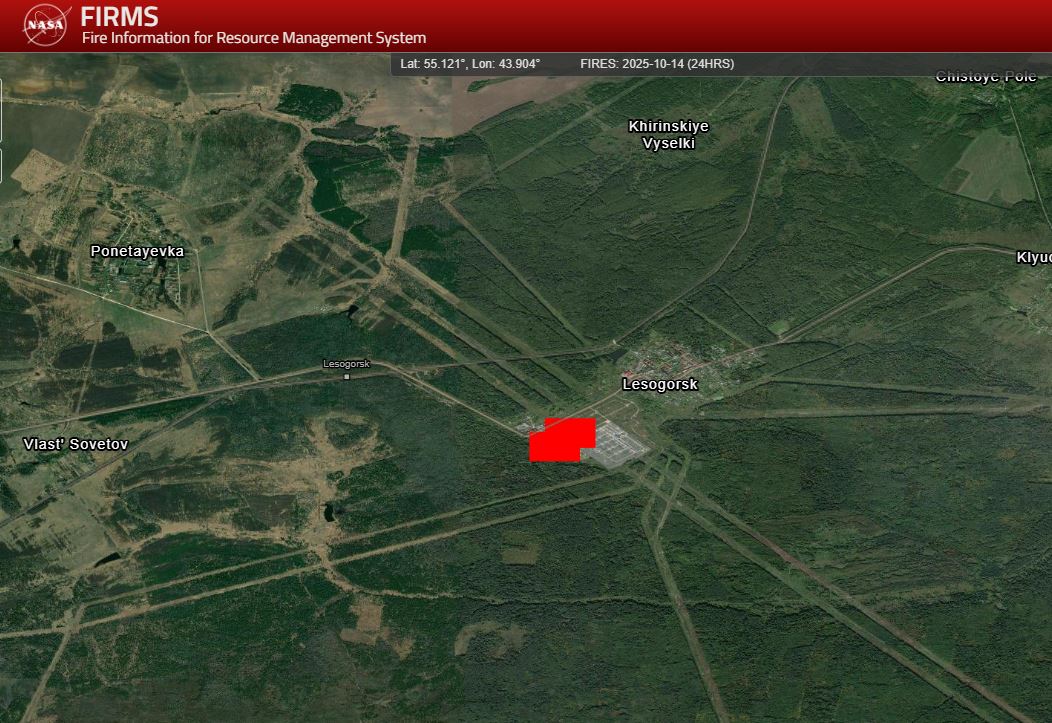The width and height of the screenshot is (1052, 723).
Task: Open the FIRMS title link
Action: point(119,17)
